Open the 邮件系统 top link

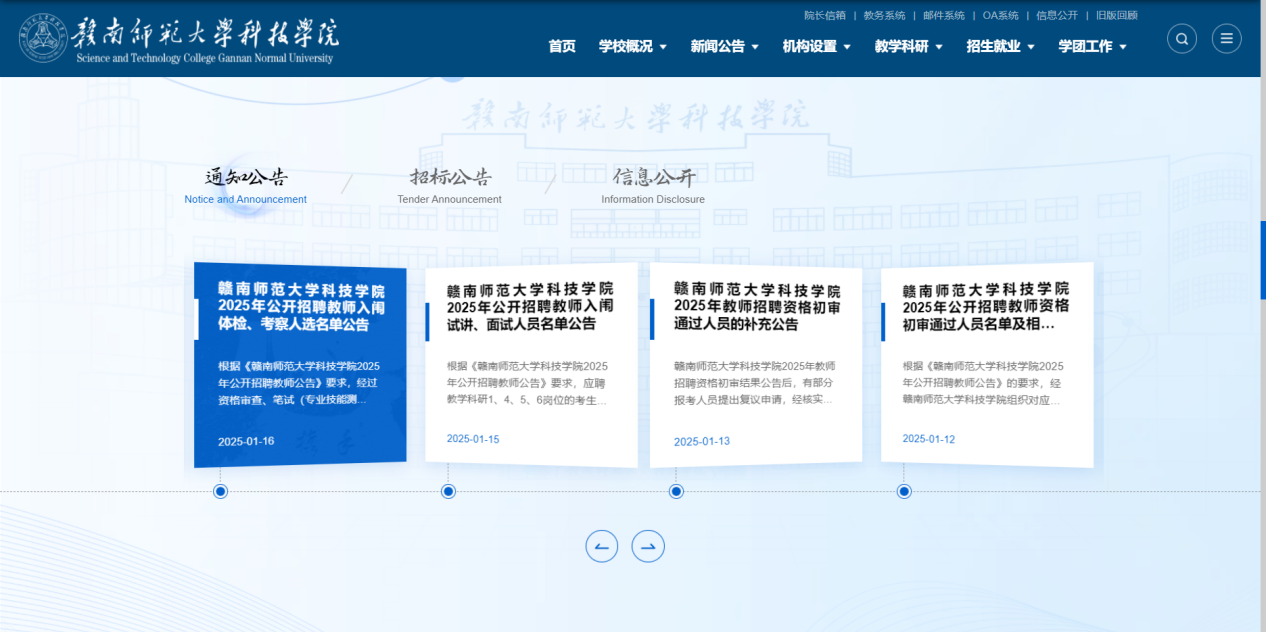pyautogui.click(x=944, y=15)
